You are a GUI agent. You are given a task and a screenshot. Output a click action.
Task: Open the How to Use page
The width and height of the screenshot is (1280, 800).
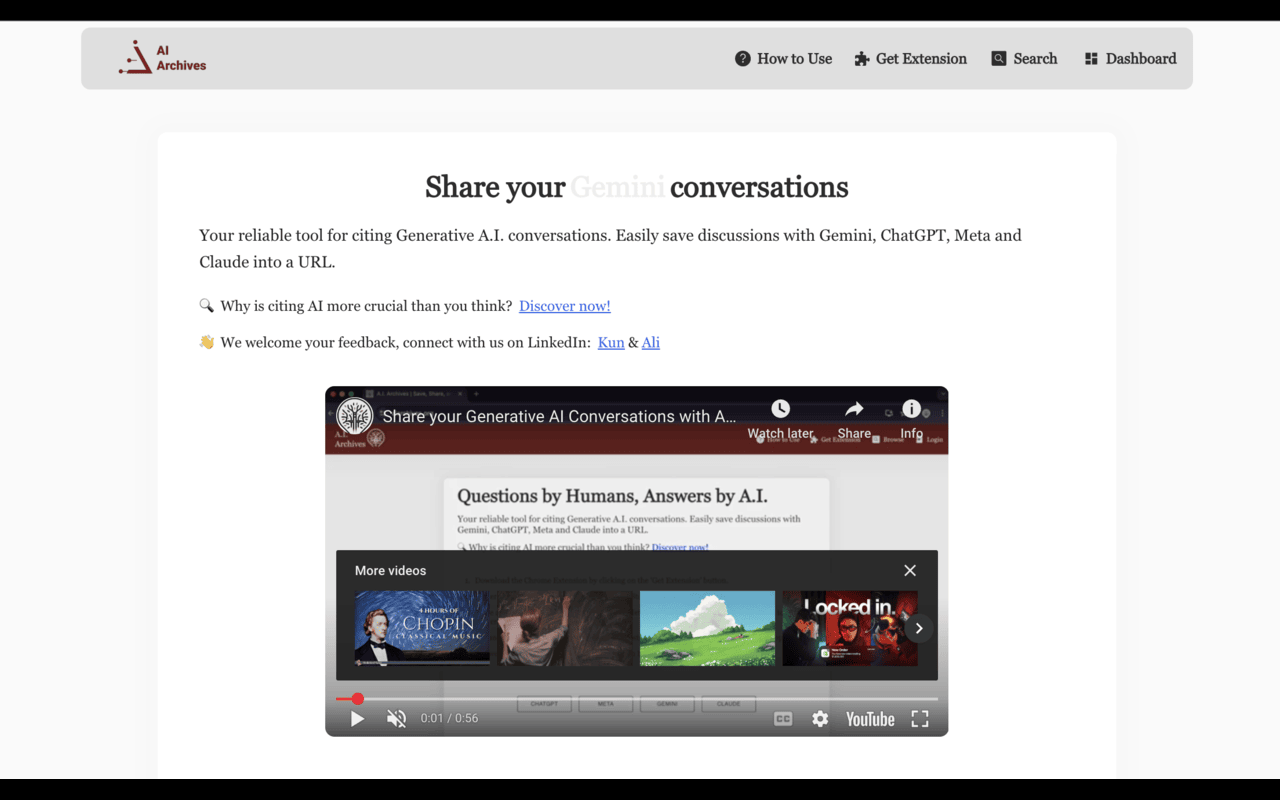click(x=783, y=59)
